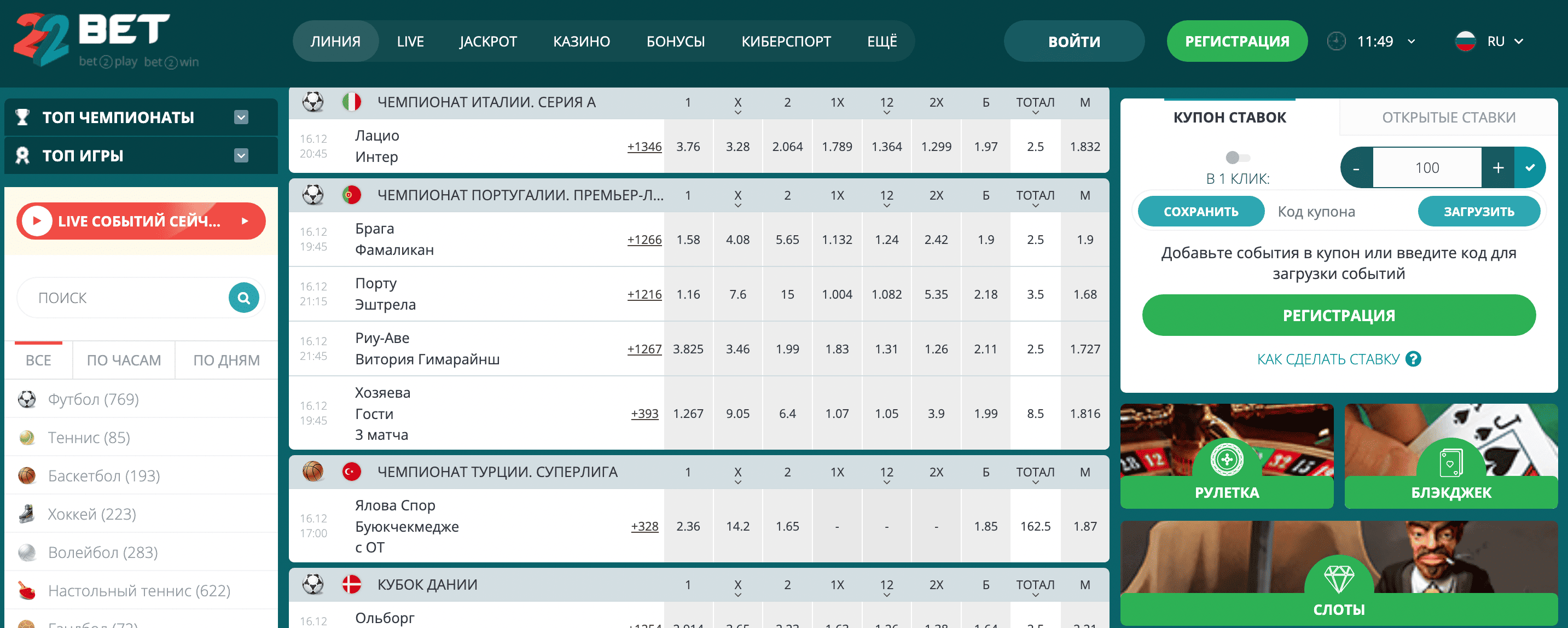Expand the Топ игры section

click(x=241, y=156)
